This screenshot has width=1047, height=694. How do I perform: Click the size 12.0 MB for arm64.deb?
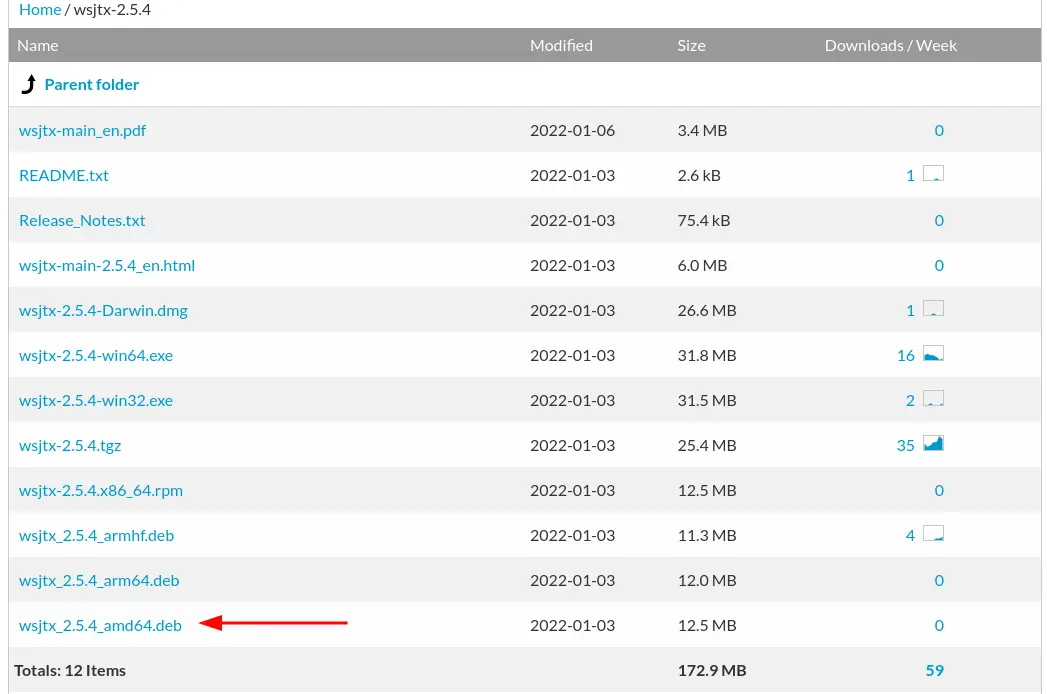tap(706, 580)
